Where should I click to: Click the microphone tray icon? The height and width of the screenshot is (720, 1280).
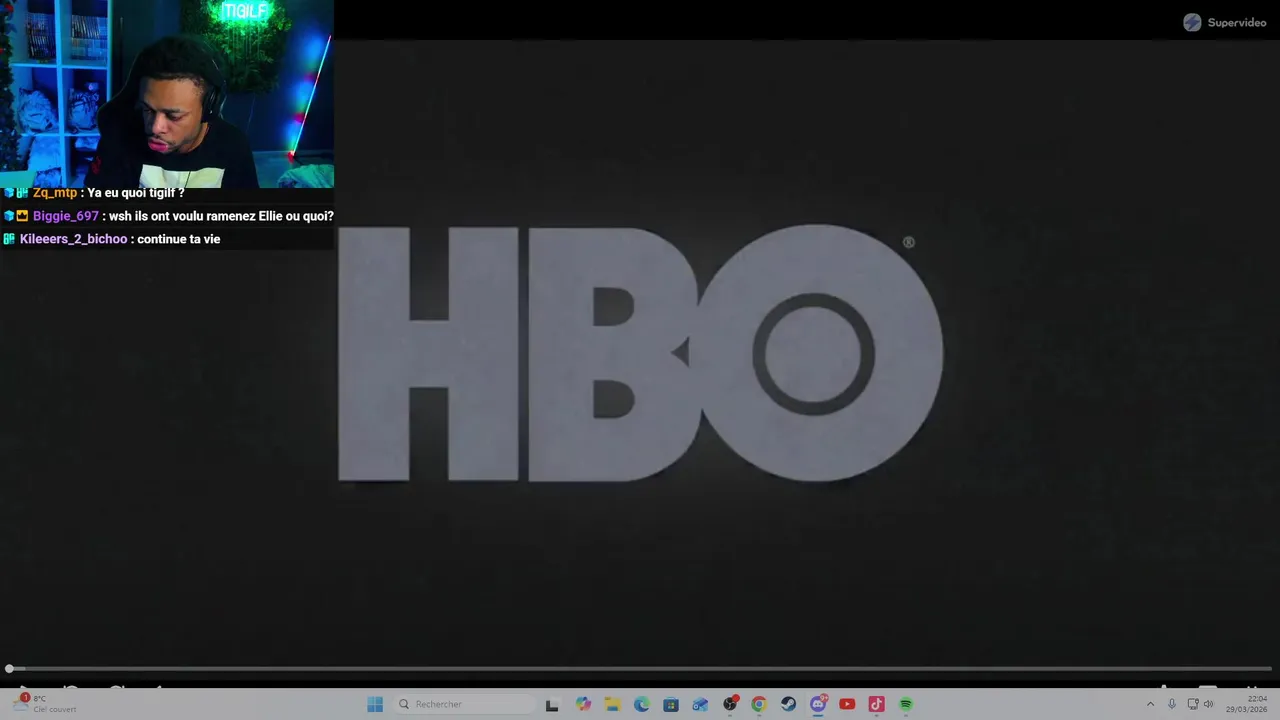[1172, 704]
